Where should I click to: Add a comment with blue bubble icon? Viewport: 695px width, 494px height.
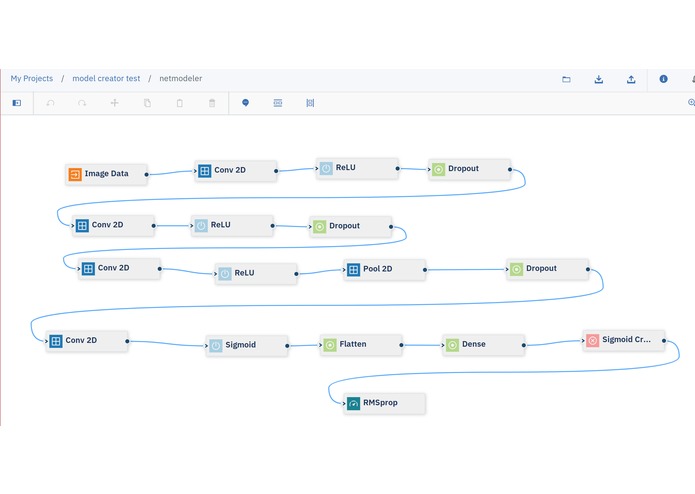[x=245, y=103]
